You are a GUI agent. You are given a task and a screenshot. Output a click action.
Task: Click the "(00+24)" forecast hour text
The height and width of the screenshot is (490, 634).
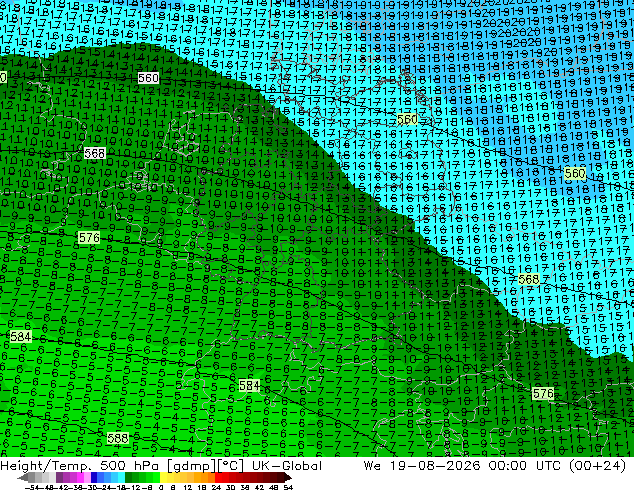[x=597, y=466]
